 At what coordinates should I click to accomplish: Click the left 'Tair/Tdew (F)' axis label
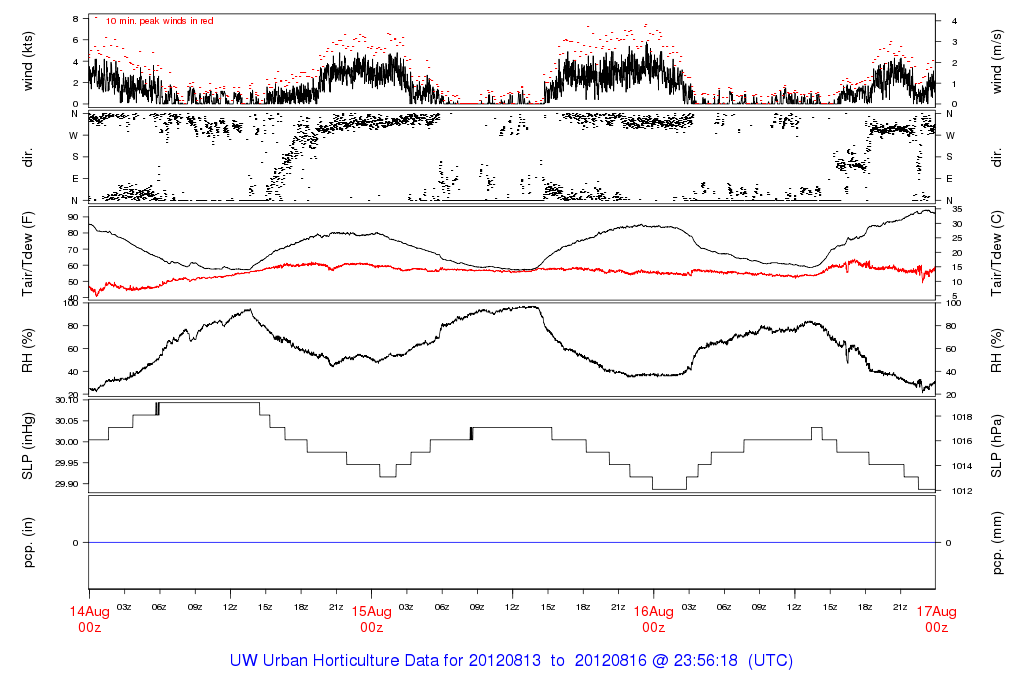tap(27, 253)
